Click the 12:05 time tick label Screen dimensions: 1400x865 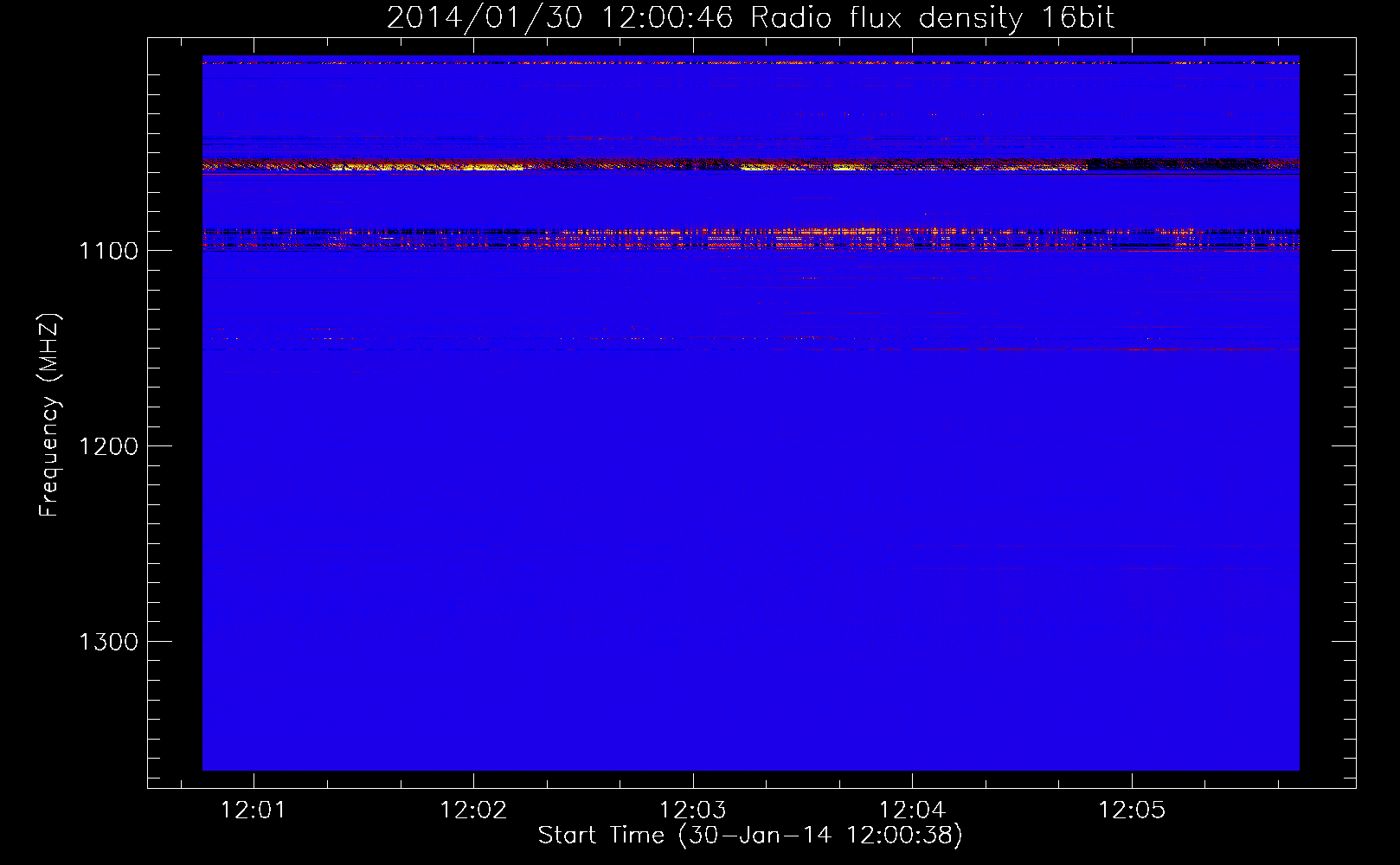coord(1132,810)
